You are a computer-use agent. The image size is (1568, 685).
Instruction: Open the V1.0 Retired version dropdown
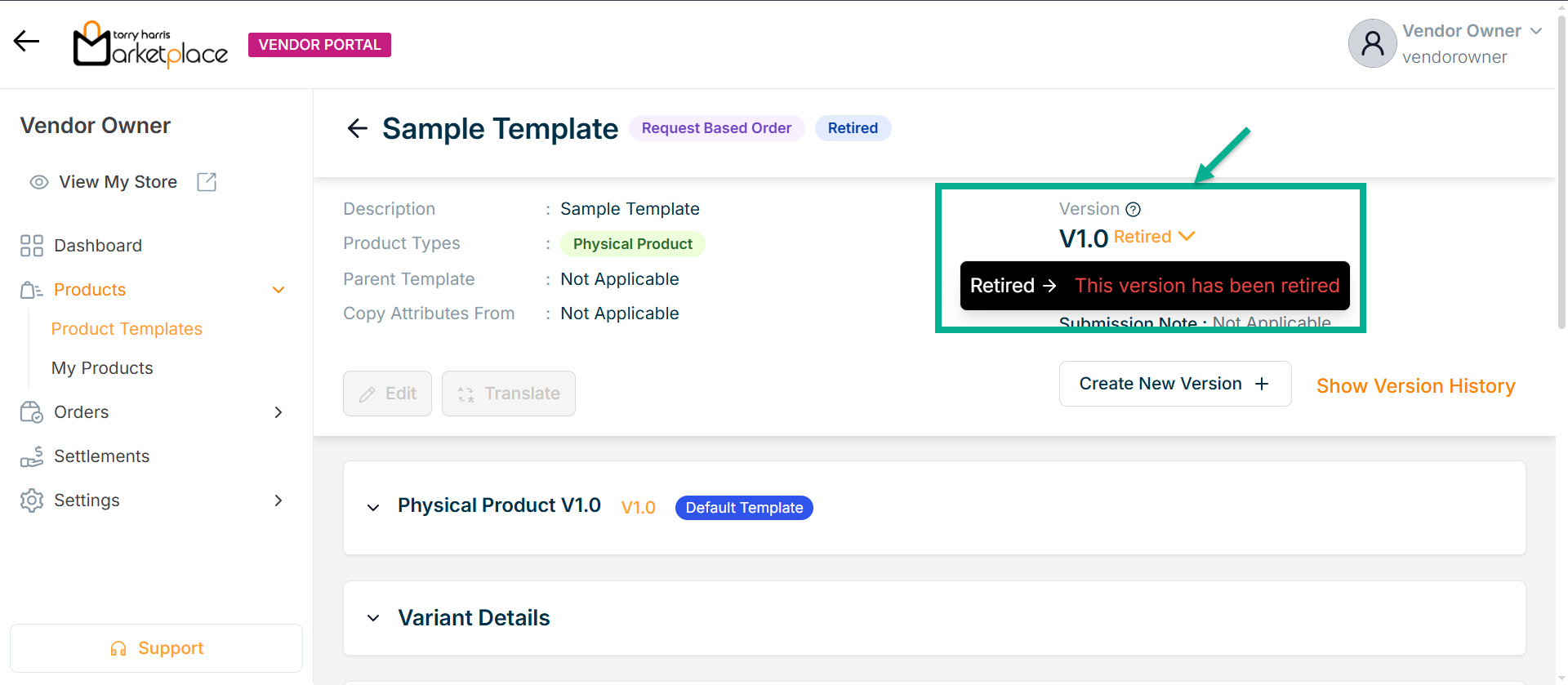coord(1187,237)
